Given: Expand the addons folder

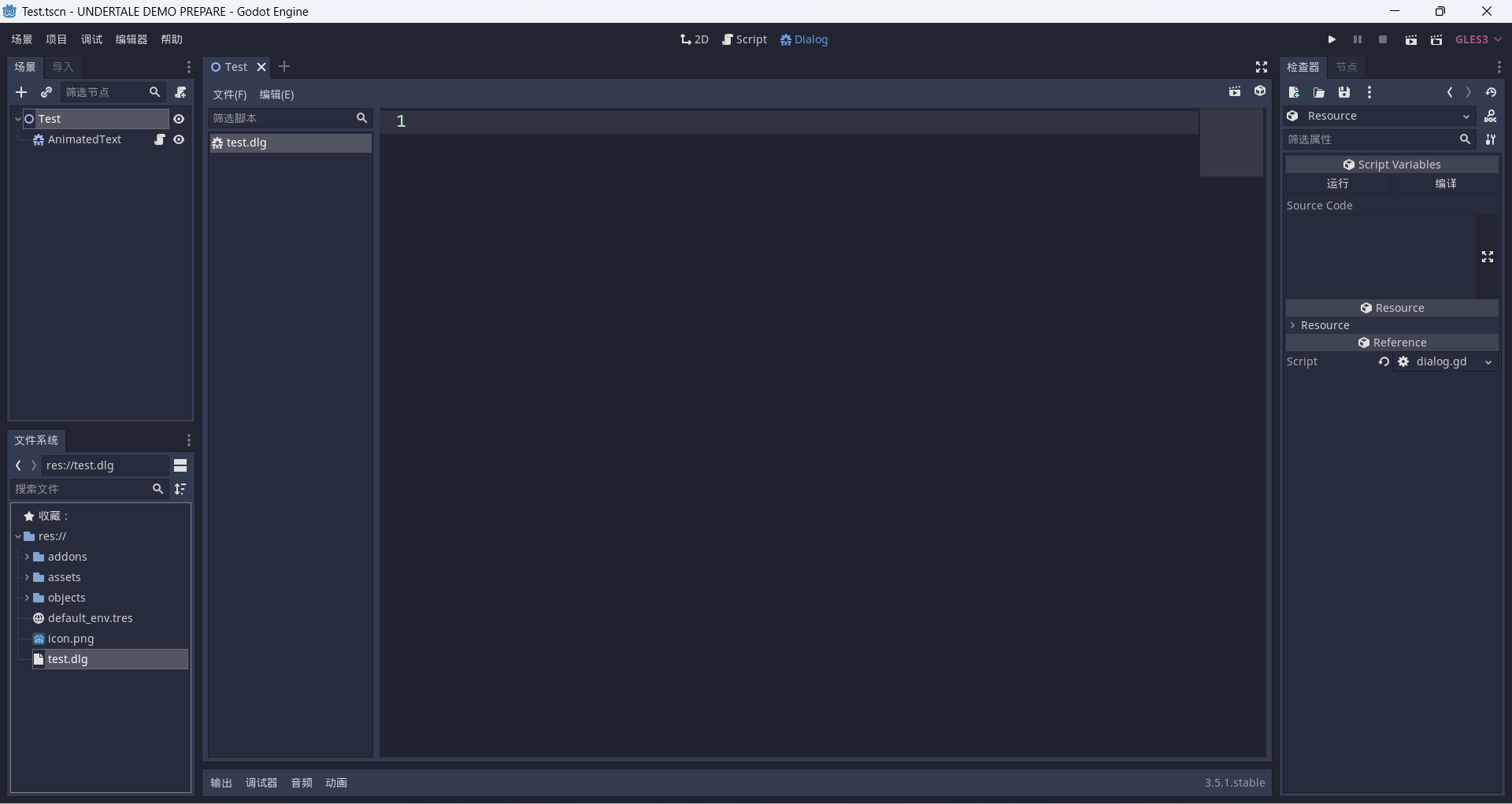Looking at the screenshot, I should click(27, 557).
